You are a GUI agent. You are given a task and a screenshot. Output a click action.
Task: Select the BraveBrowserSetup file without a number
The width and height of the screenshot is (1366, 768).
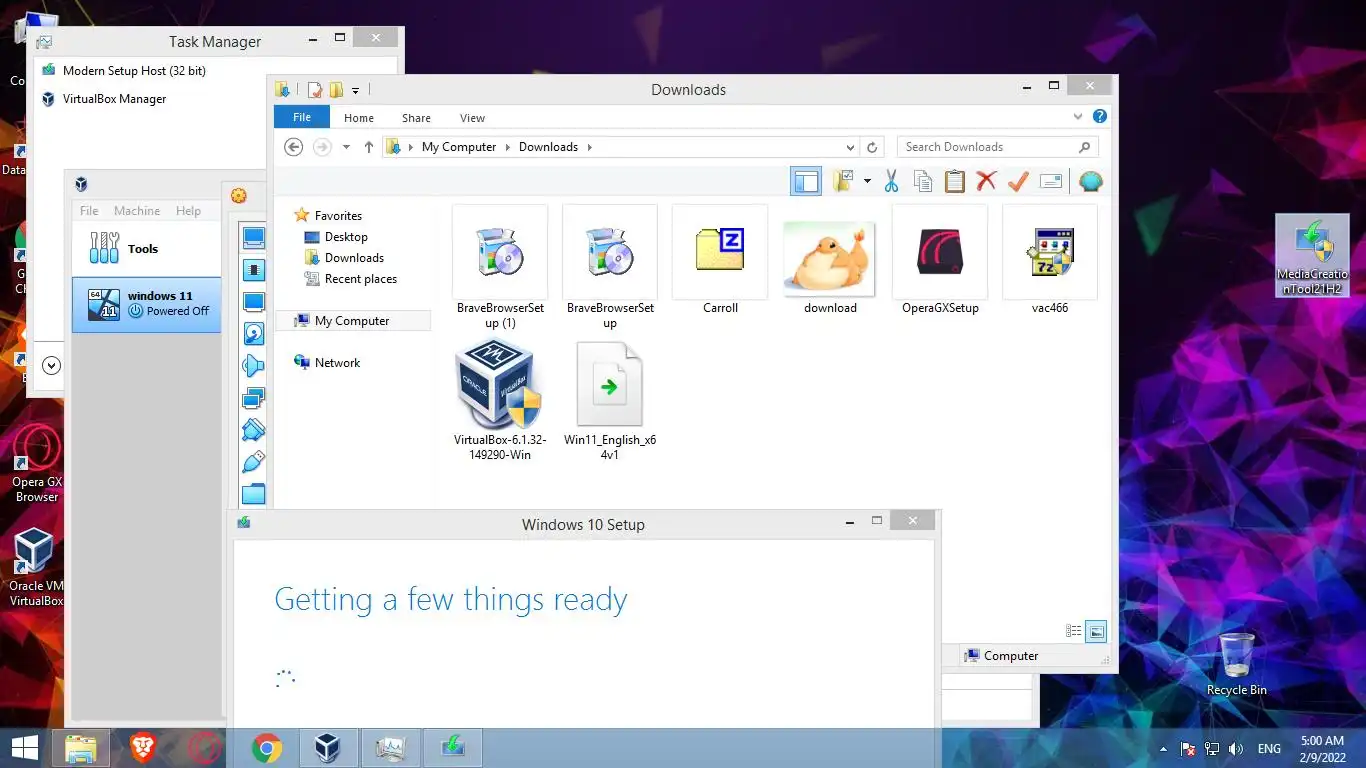[x=610, y=267]
